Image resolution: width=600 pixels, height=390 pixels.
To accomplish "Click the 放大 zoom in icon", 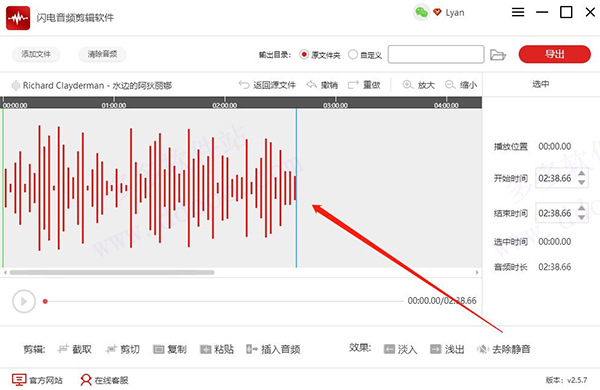I will [408, 85].
